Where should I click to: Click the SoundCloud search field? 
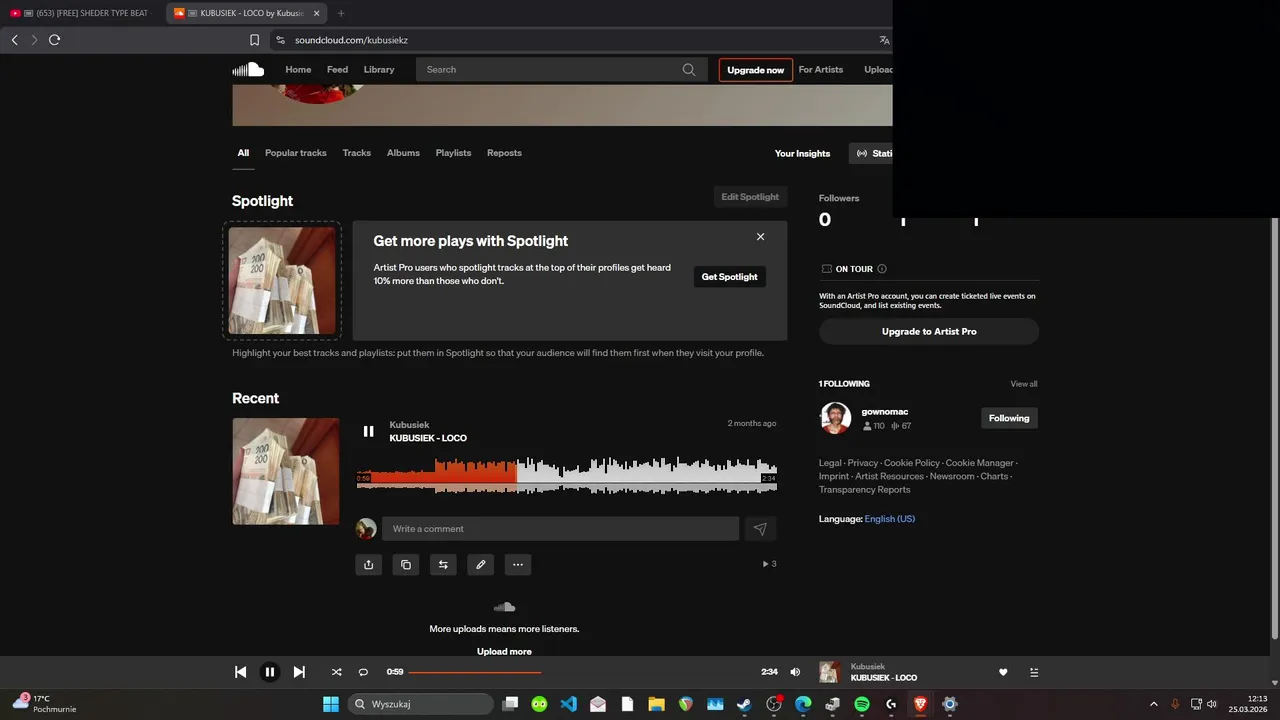pos(561,70)
